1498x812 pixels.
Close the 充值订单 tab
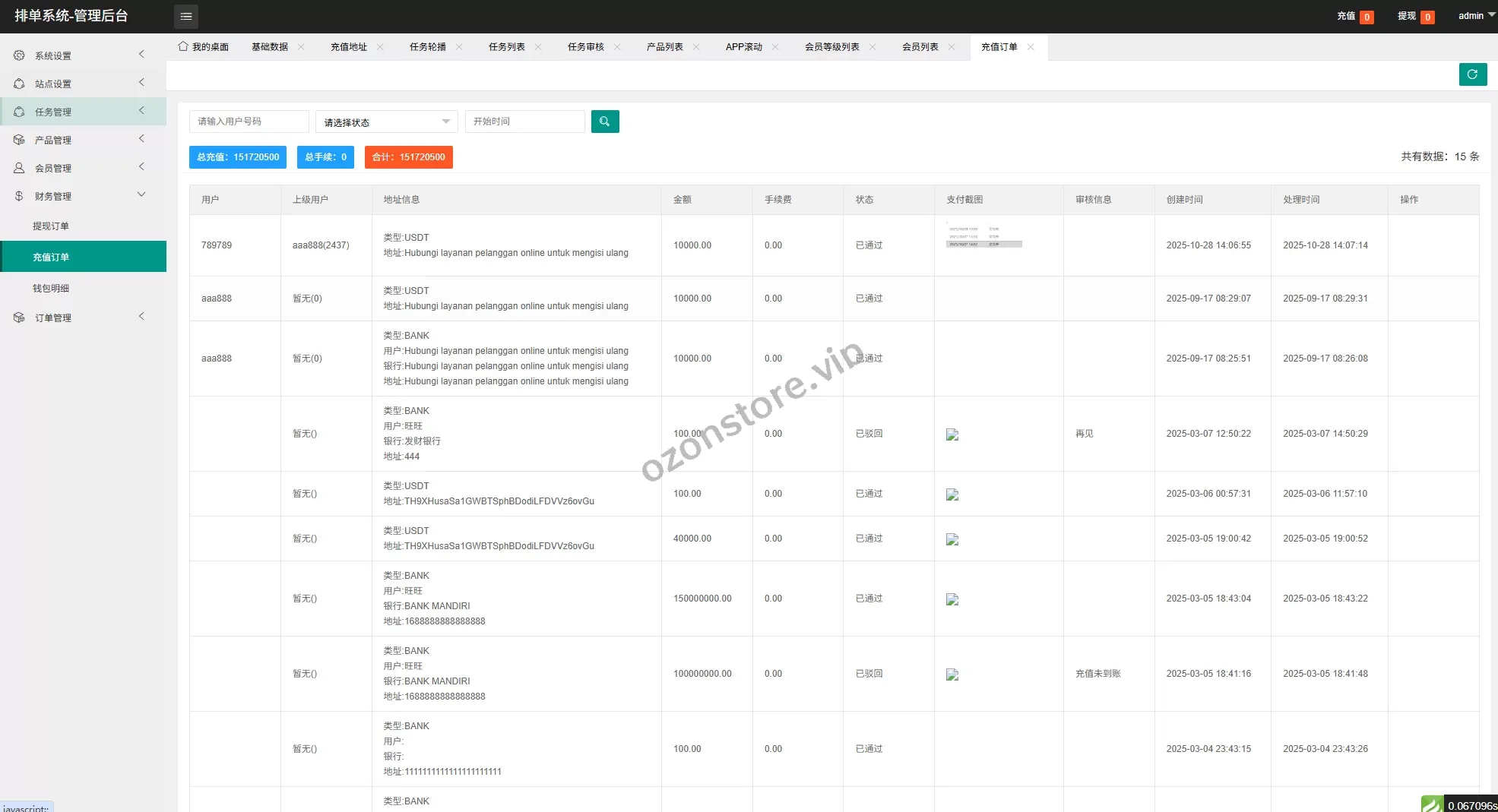point(1031,47)
